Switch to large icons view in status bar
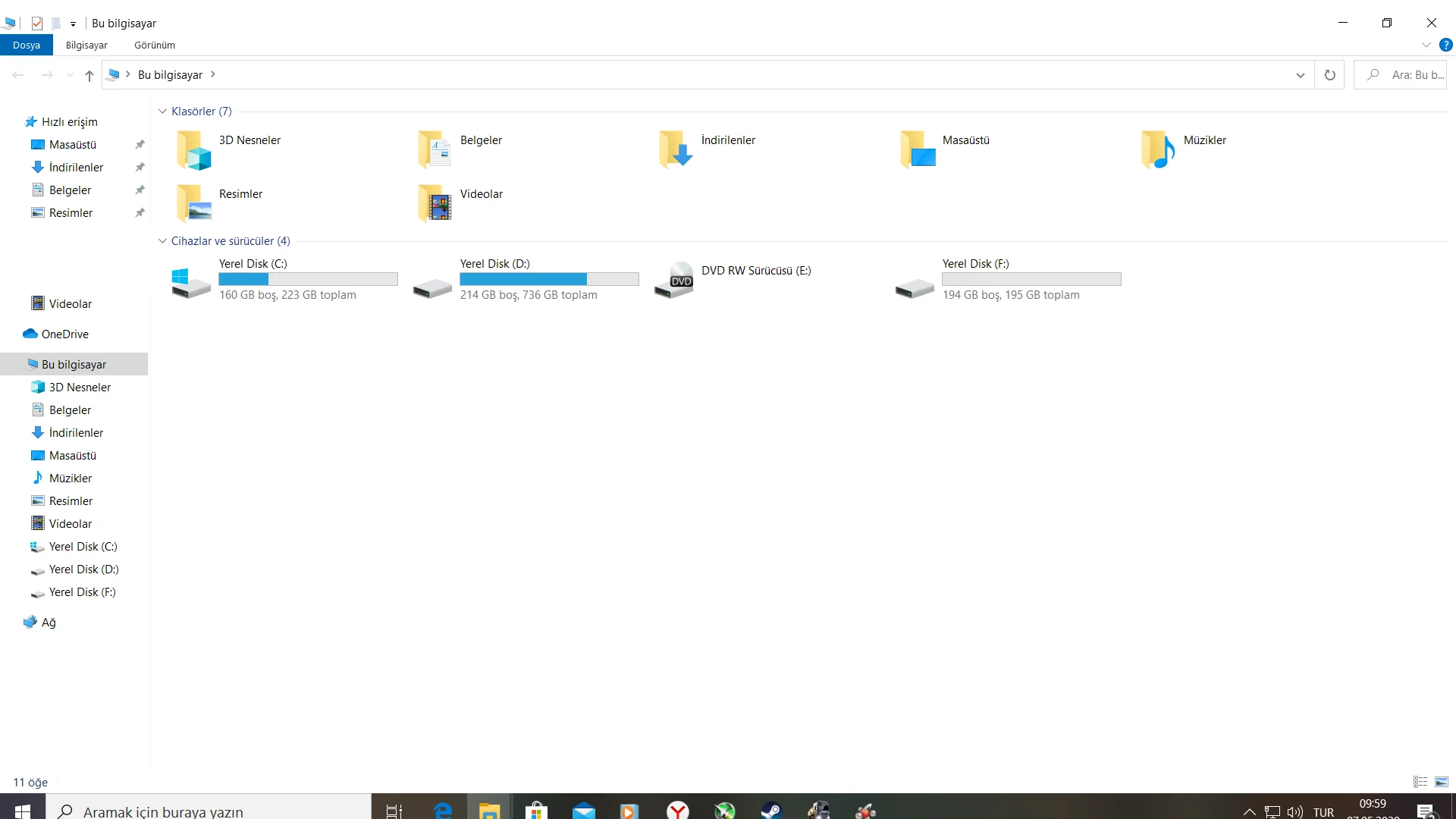This screenshot has width=1456, height=819. [x=1442, y=782]
